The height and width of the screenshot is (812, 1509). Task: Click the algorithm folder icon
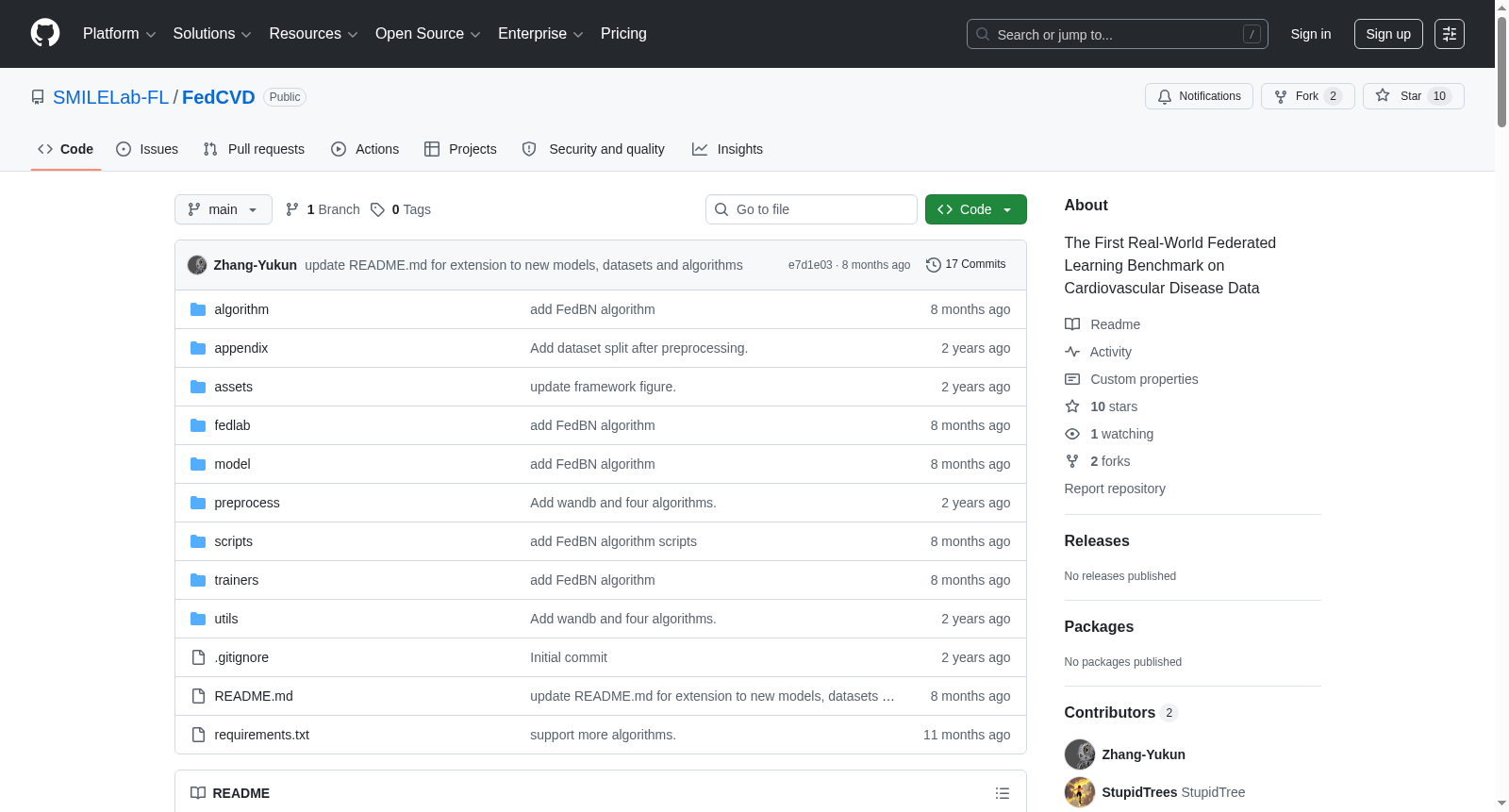198,309
